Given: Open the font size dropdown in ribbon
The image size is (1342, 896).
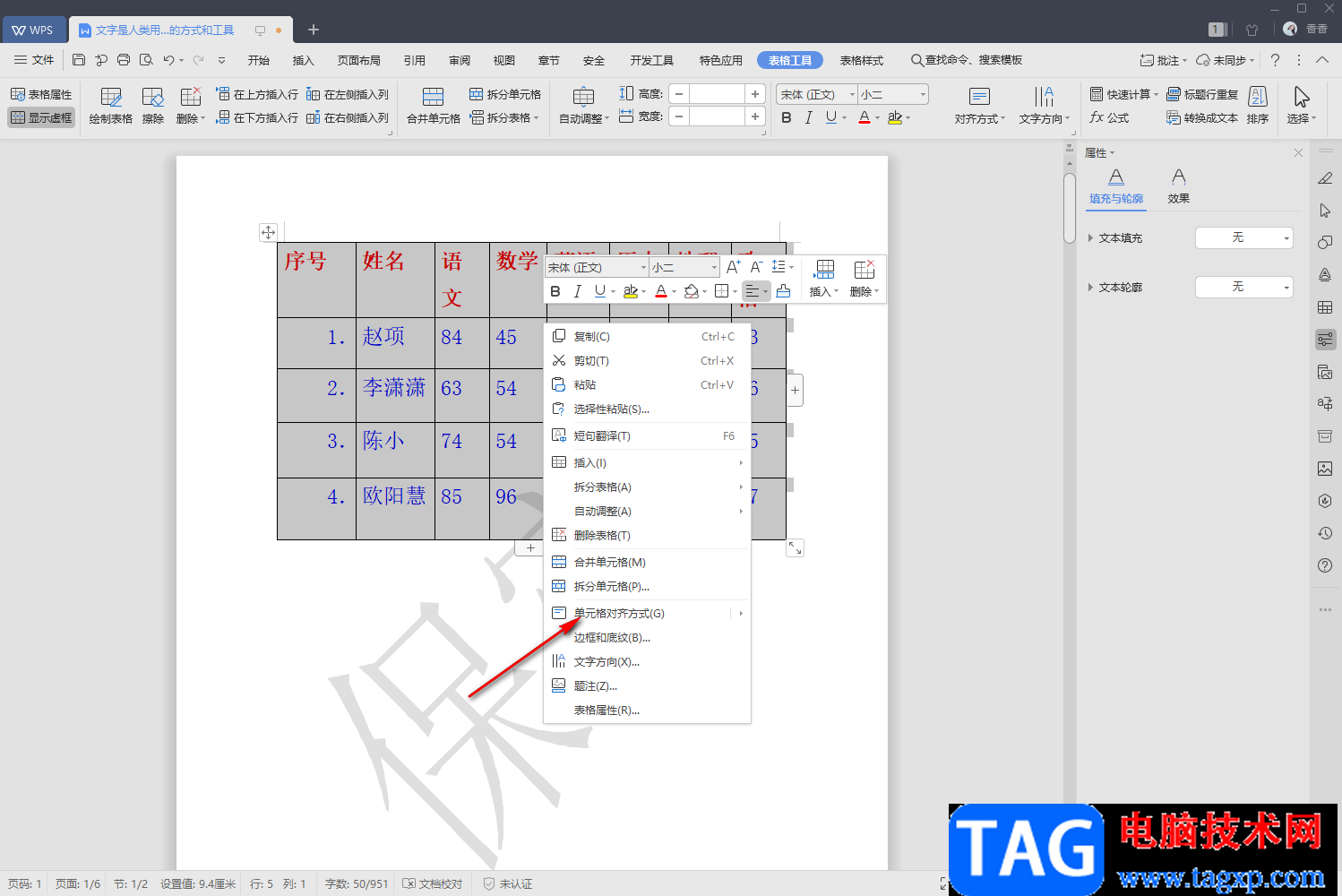Looking at the screenshot, I should (923, 94).
